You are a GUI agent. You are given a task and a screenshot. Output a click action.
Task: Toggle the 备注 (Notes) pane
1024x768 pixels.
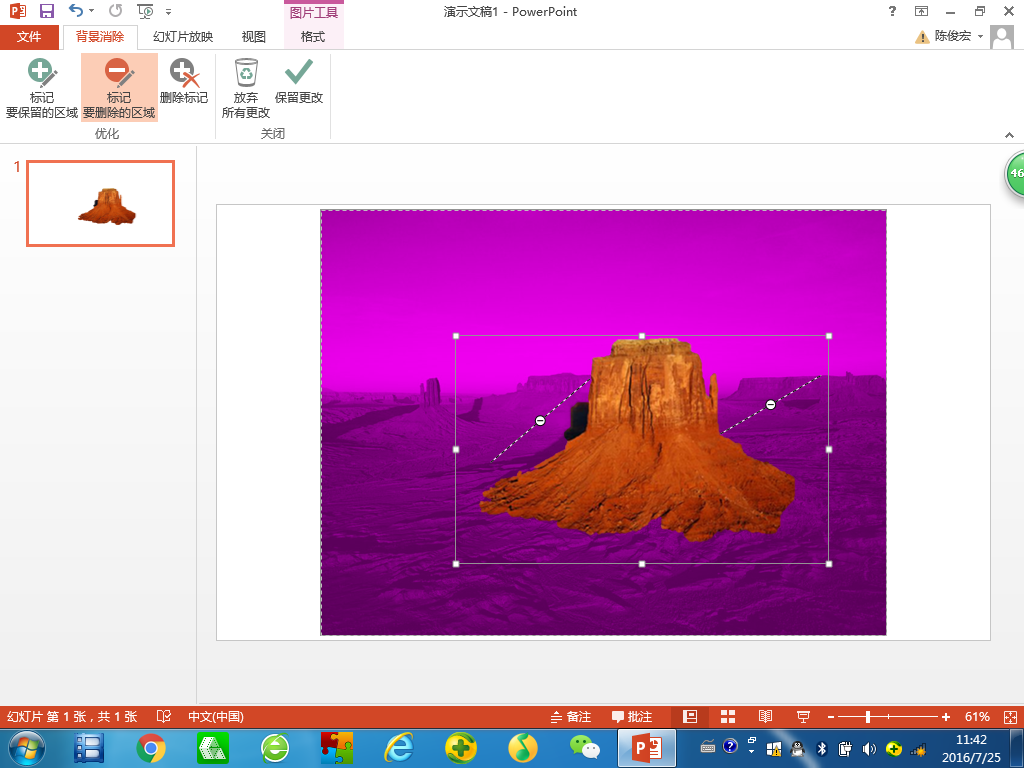point(571,716)
